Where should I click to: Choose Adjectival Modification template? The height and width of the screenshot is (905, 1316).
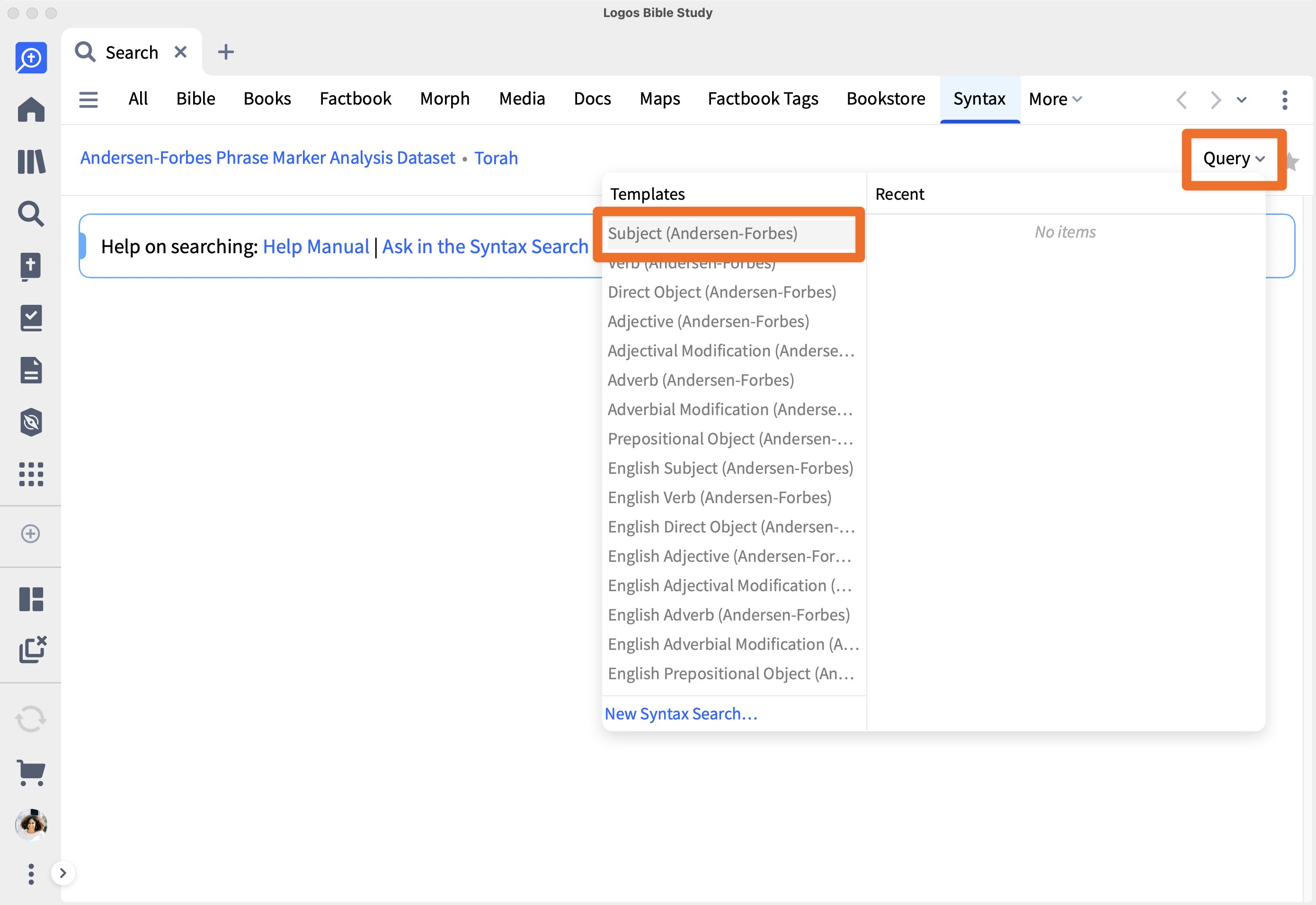pos(731,351)
